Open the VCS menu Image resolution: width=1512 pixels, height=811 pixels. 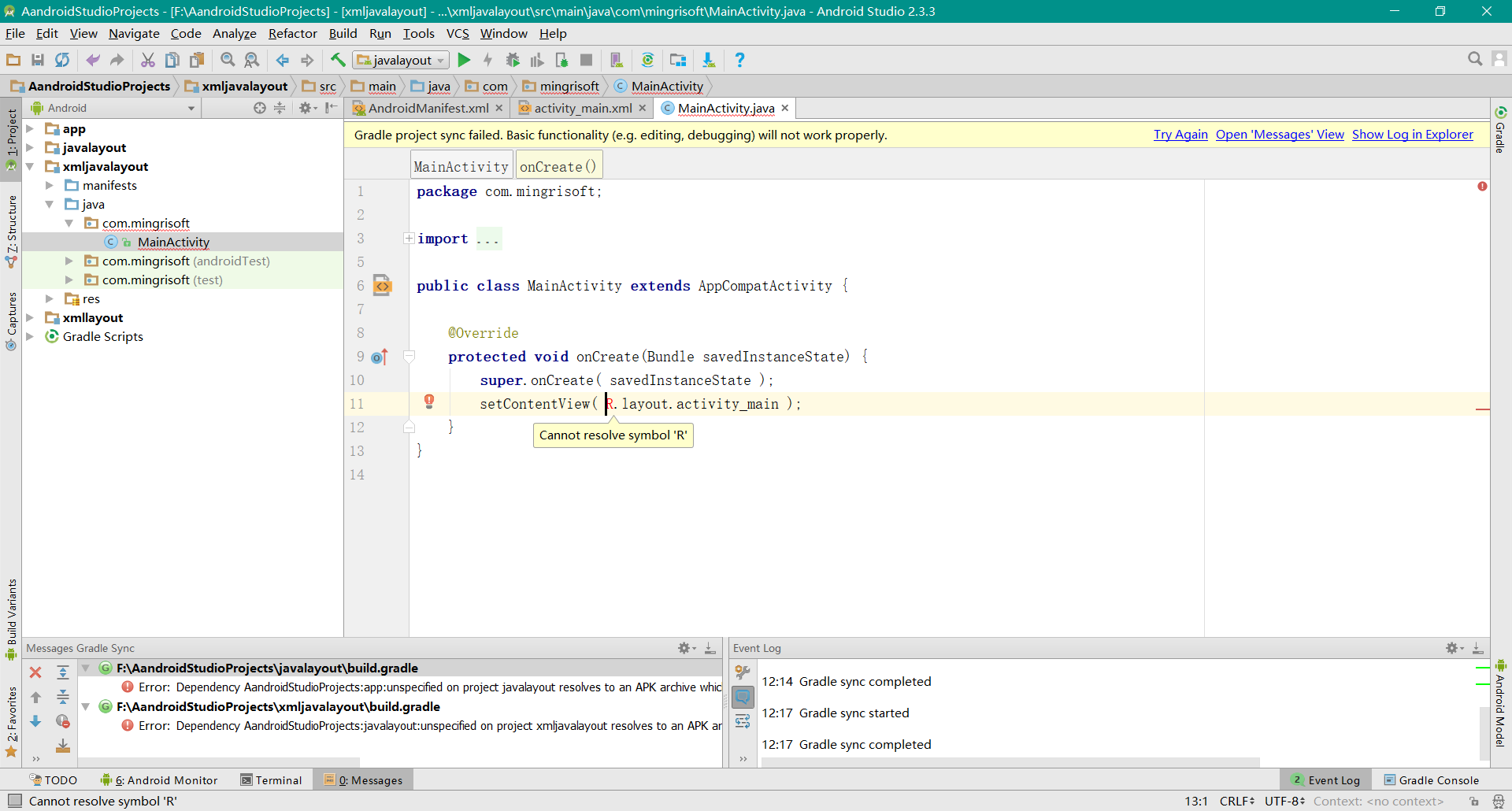point(458,33)
